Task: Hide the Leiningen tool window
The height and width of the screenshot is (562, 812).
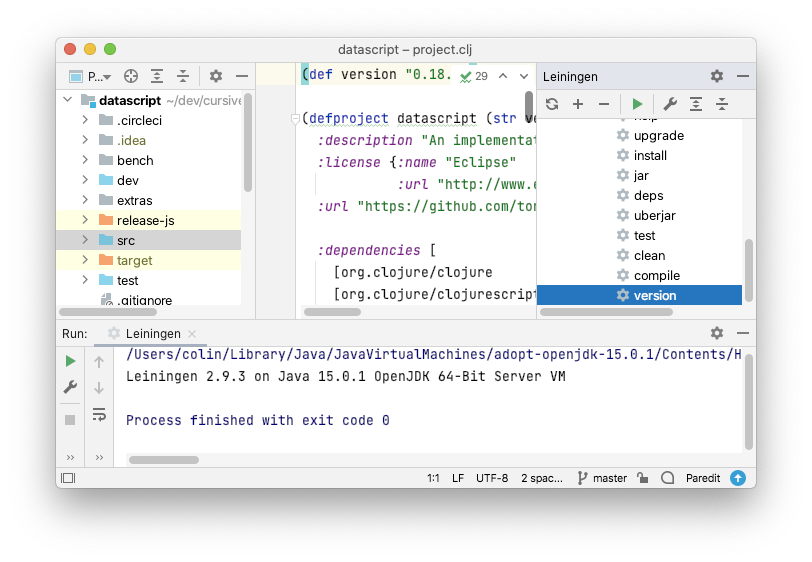Action: coord(743,76)
